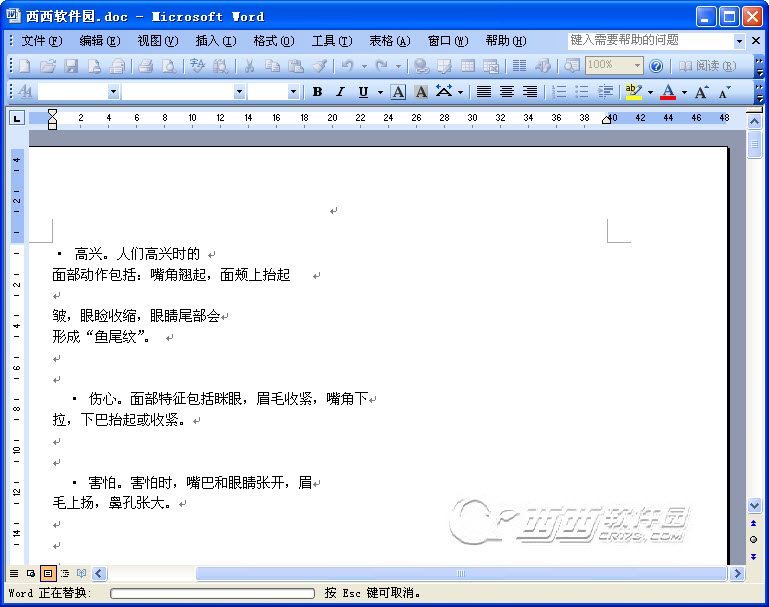
Task: Open the highlight color dropdown arrow
Action: [650, 92]
